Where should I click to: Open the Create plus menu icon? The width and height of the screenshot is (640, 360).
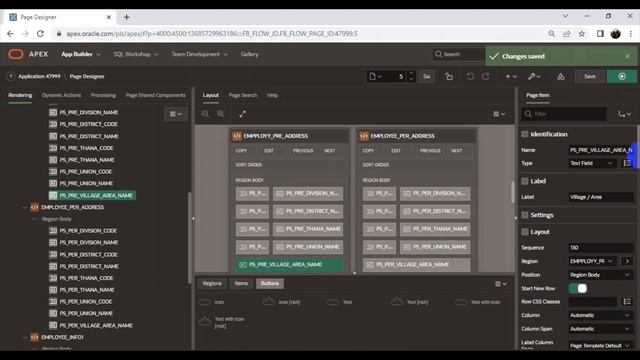511,76
